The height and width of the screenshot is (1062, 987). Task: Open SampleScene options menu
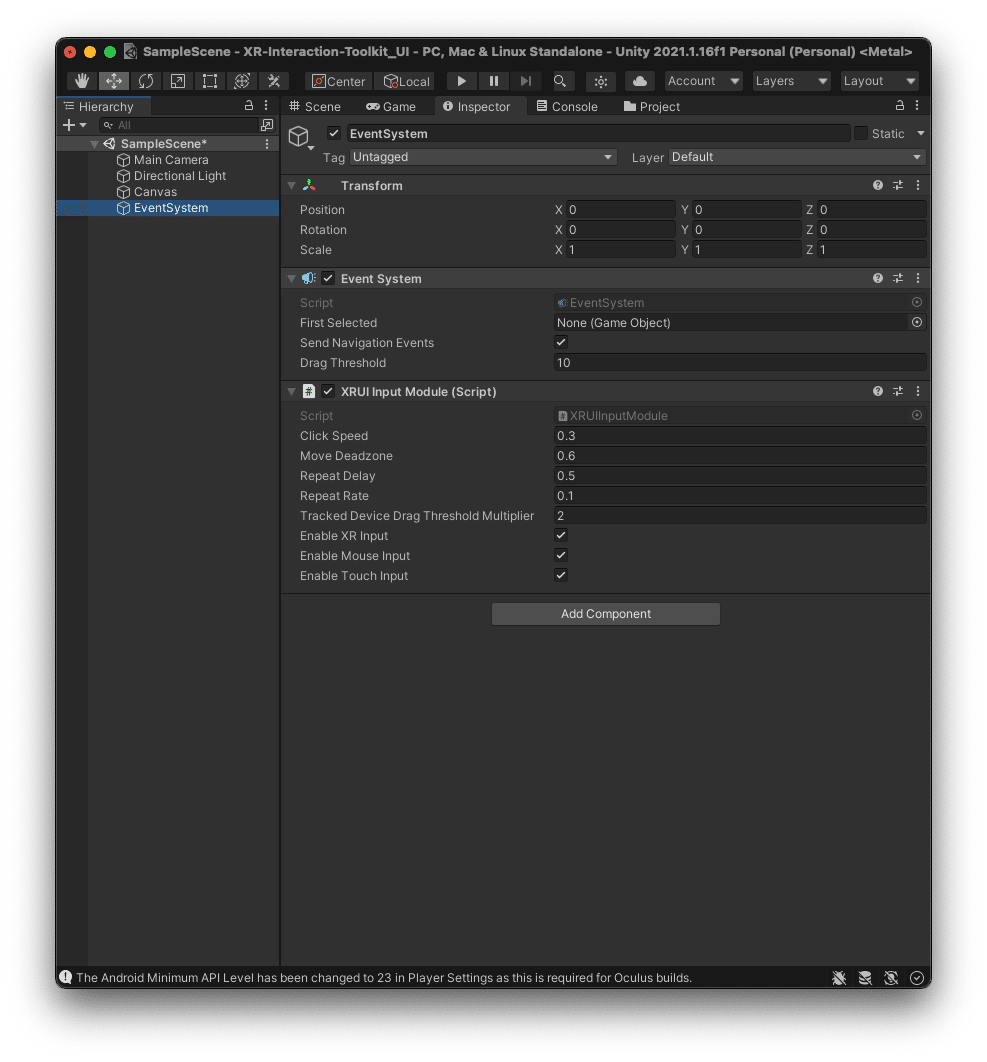point(267,144)
